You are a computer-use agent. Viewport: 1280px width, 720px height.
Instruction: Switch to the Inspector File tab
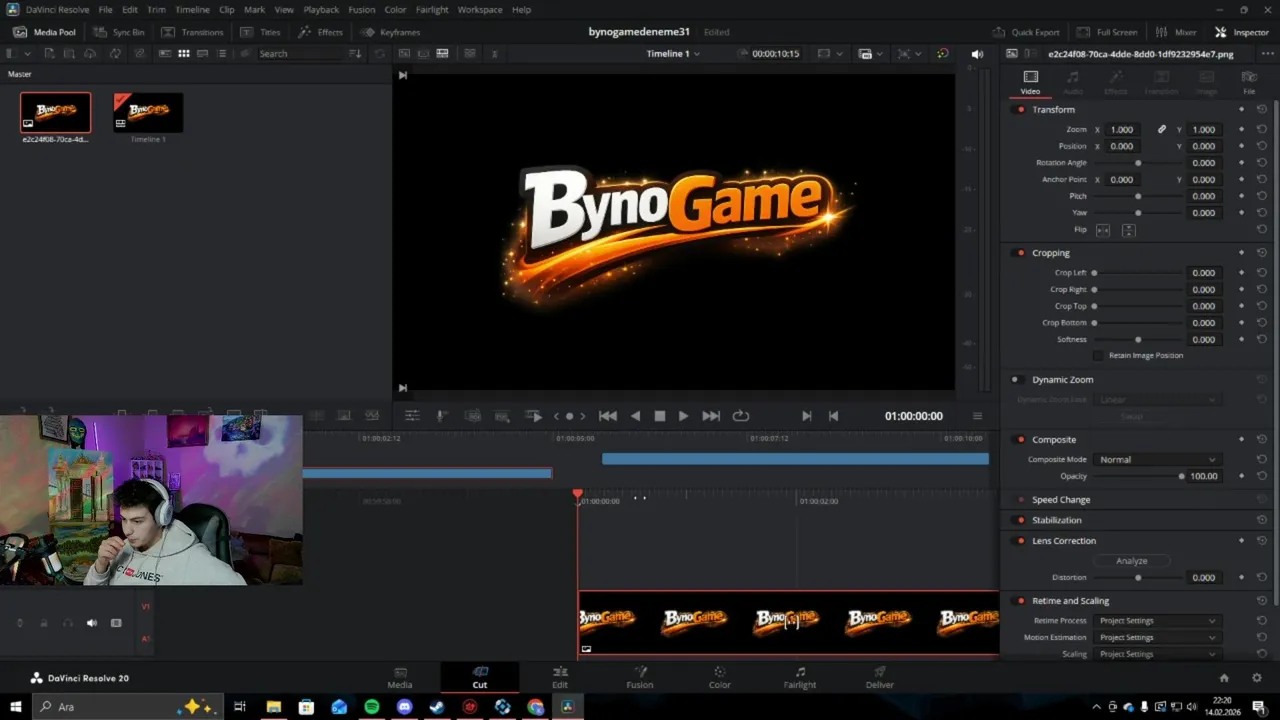coord(1249,82)
